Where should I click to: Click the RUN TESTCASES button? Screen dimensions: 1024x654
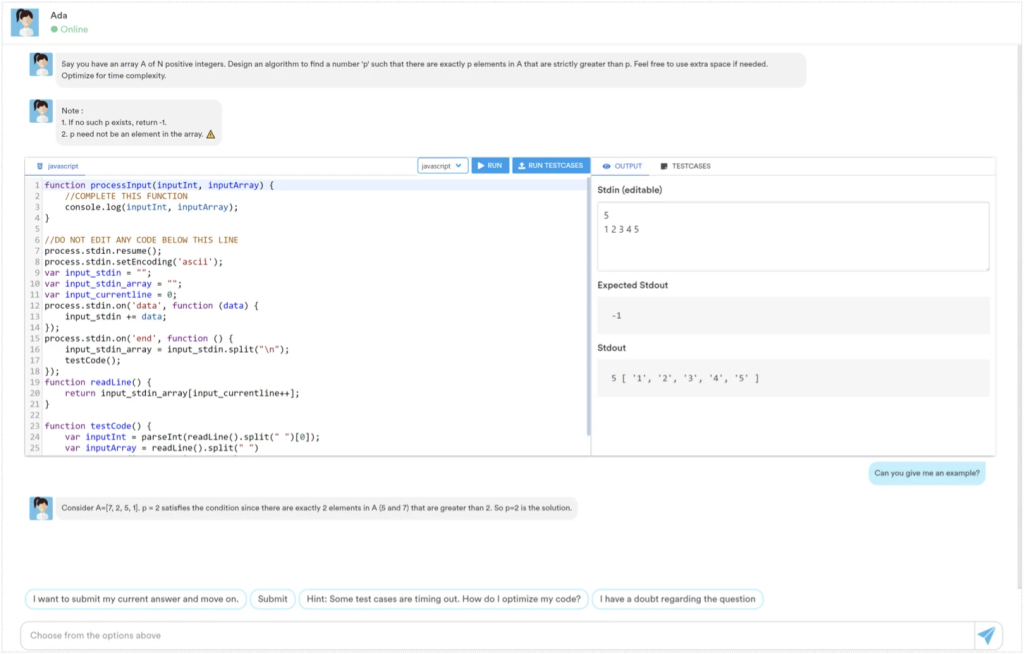point(551,165)
